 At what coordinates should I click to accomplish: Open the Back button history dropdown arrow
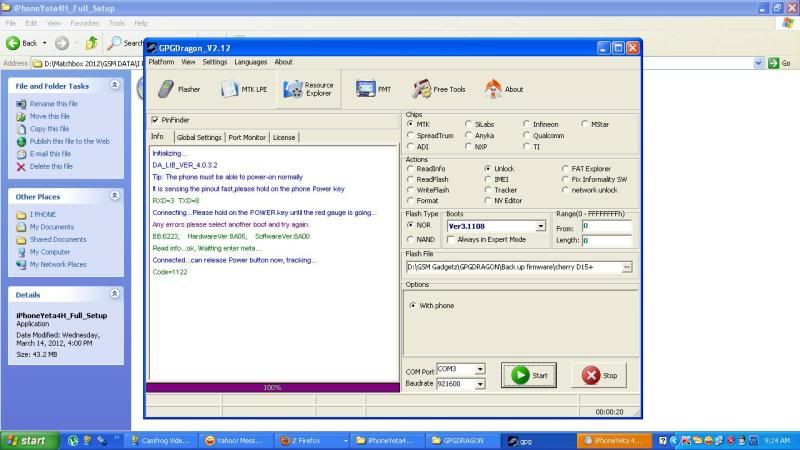[44, 43]
